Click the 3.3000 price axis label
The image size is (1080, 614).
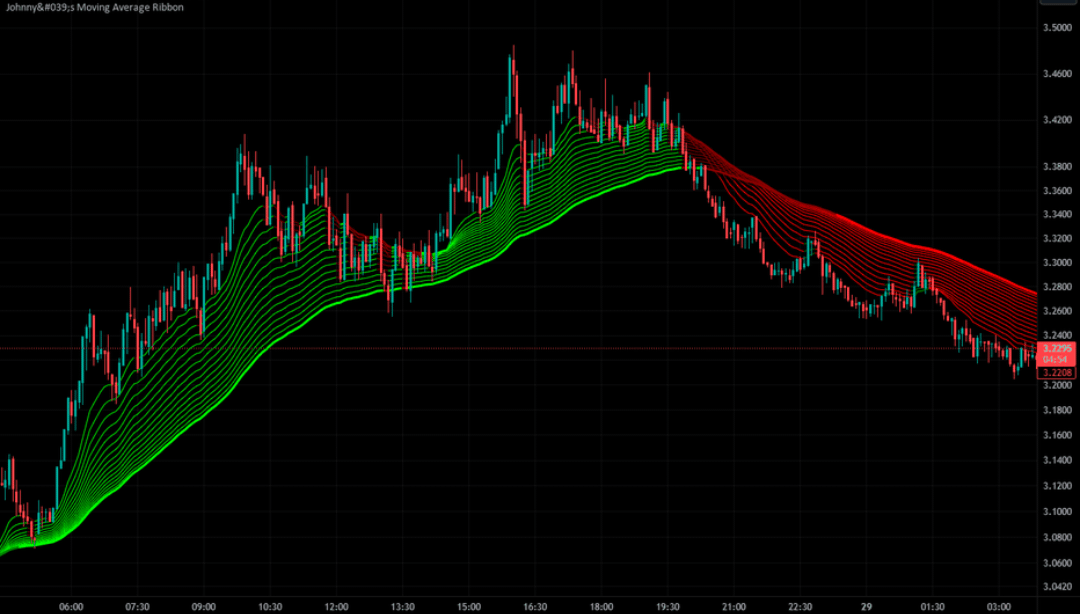tap(1058, 263)
